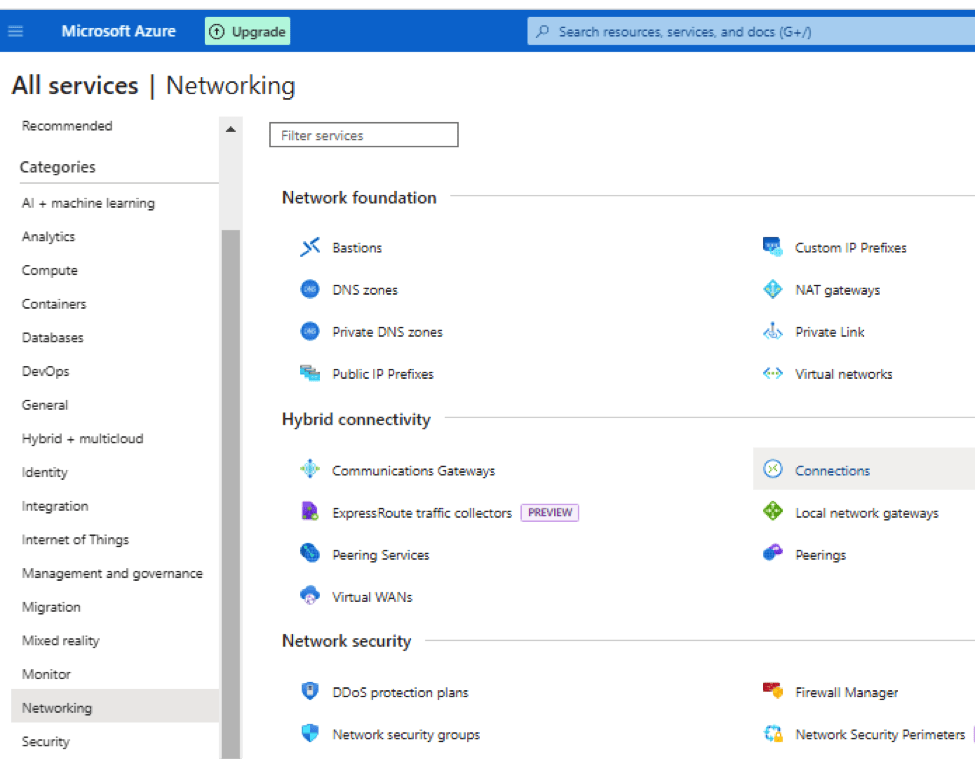Open the Communications Gateways icon
Image resolution: width=975 pixels, height=759 pixels.
tap(310, 470)
